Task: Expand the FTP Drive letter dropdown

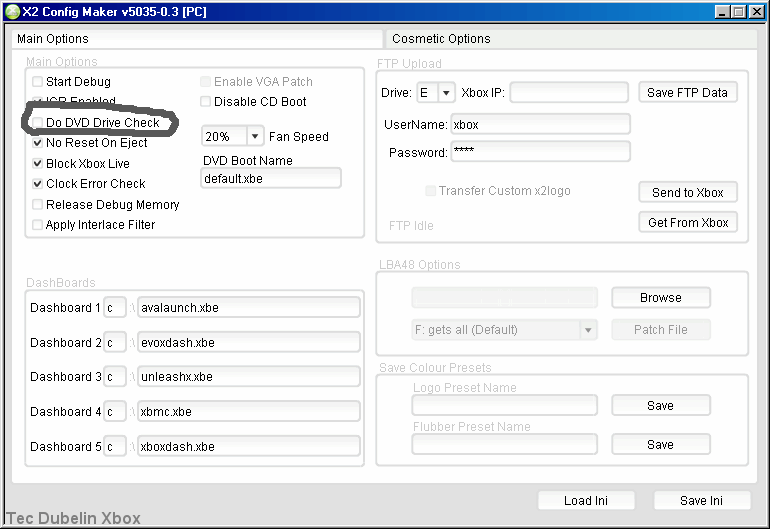Action: pos(445,93)
